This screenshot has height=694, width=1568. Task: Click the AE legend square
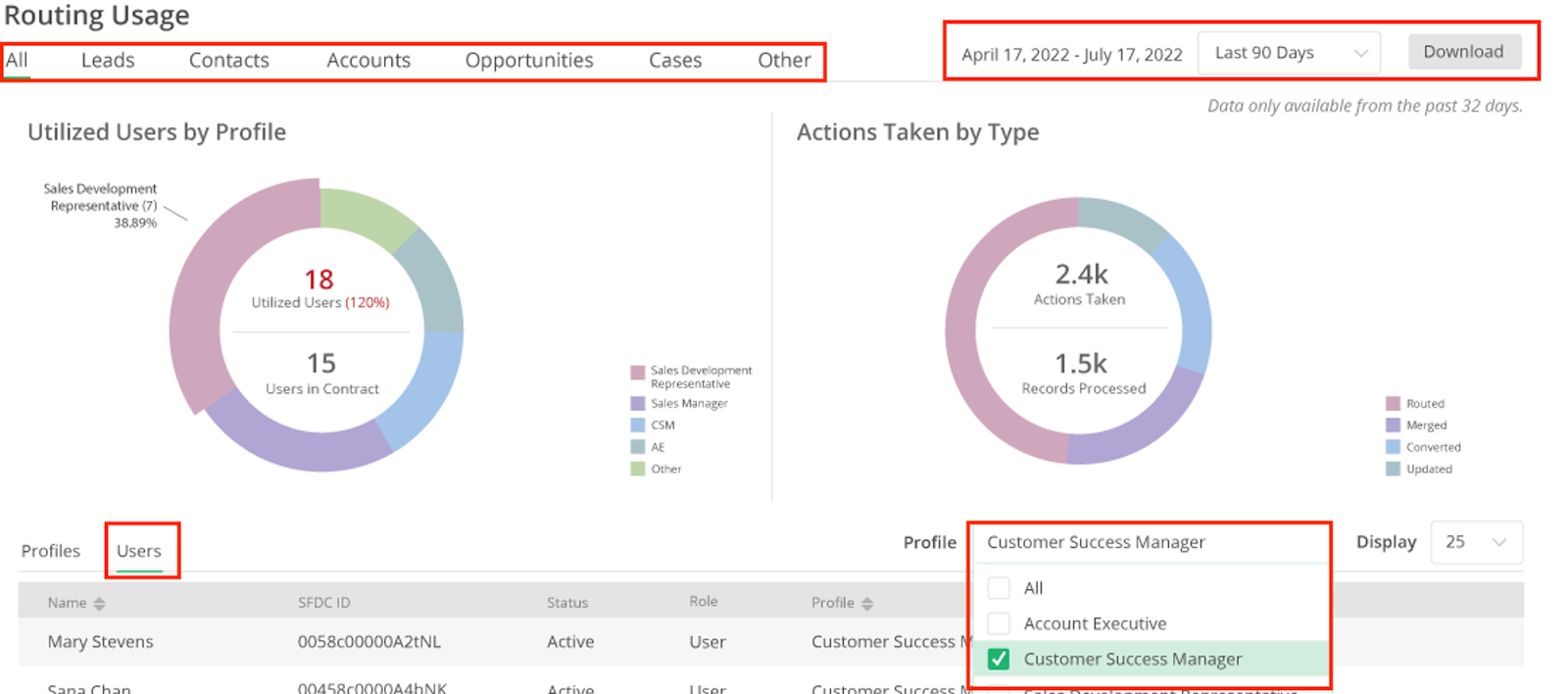tap(638, 447)
